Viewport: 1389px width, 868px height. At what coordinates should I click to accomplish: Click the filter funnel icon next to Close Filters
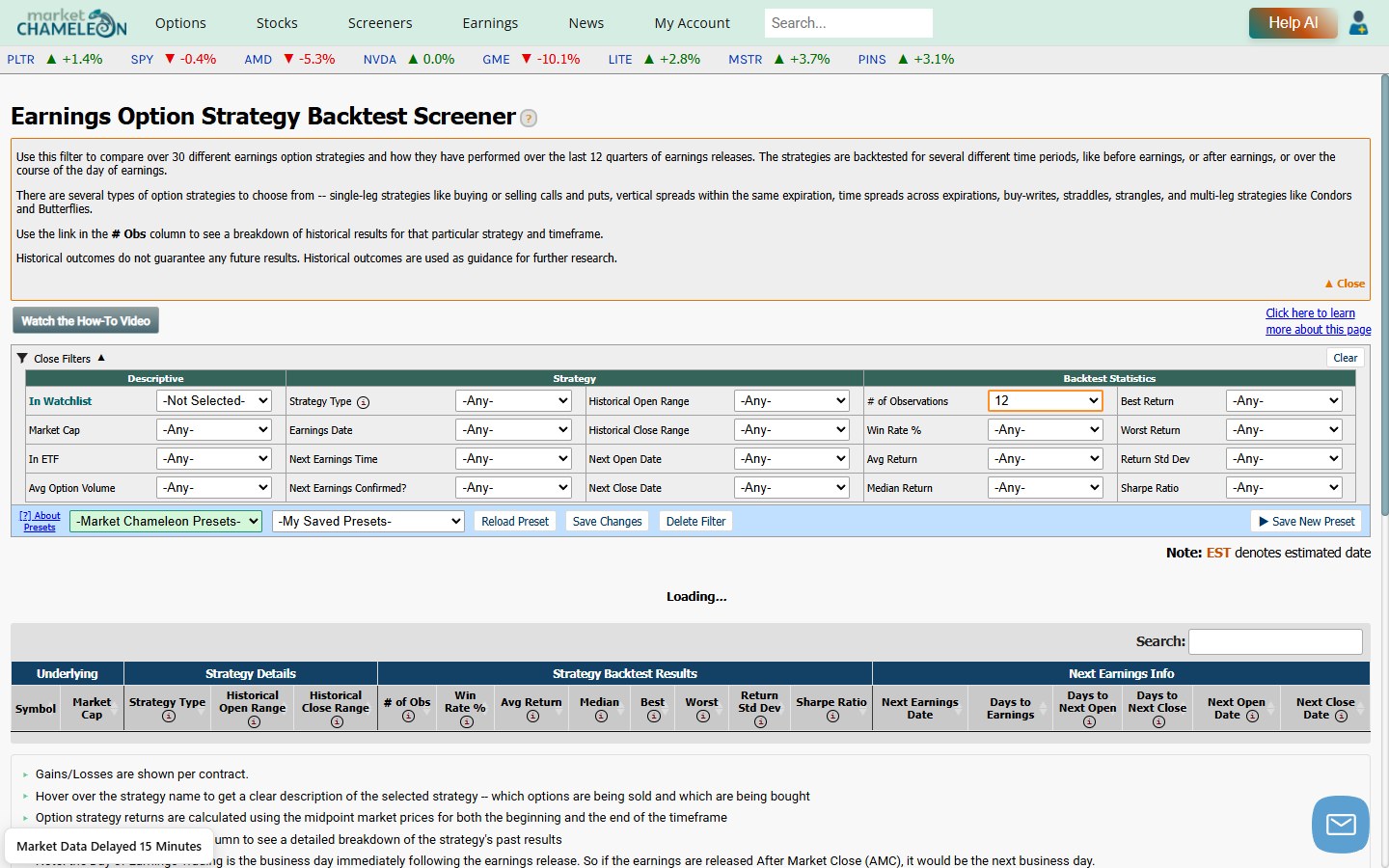[x=22, y=358]
